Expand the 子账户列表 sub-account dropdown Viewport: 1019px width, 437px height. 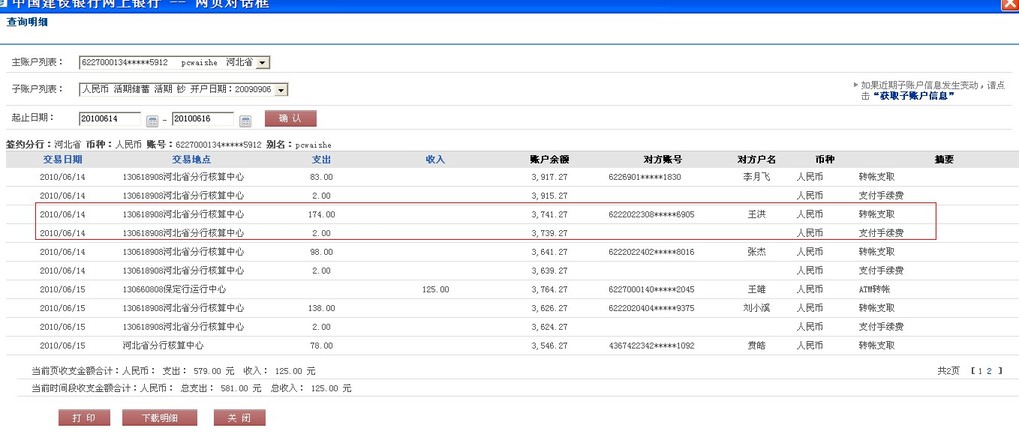[x=281, y=89]
